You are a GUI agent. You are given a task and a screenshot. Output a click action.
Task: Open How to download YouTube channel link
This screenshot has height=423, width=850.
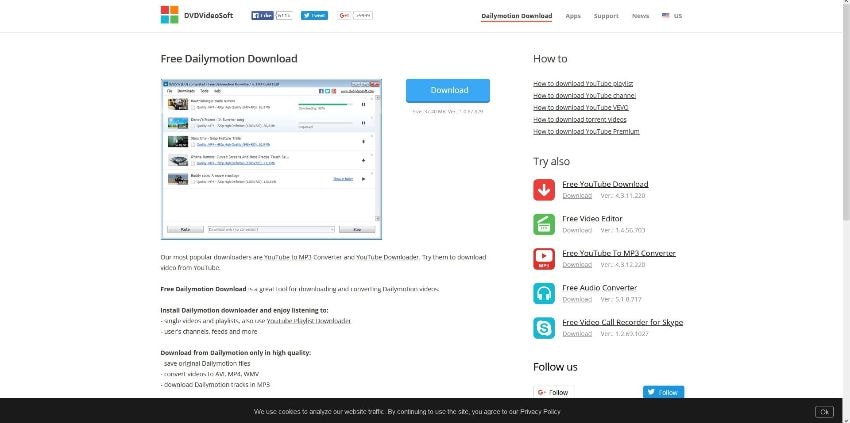coord(584,95)
